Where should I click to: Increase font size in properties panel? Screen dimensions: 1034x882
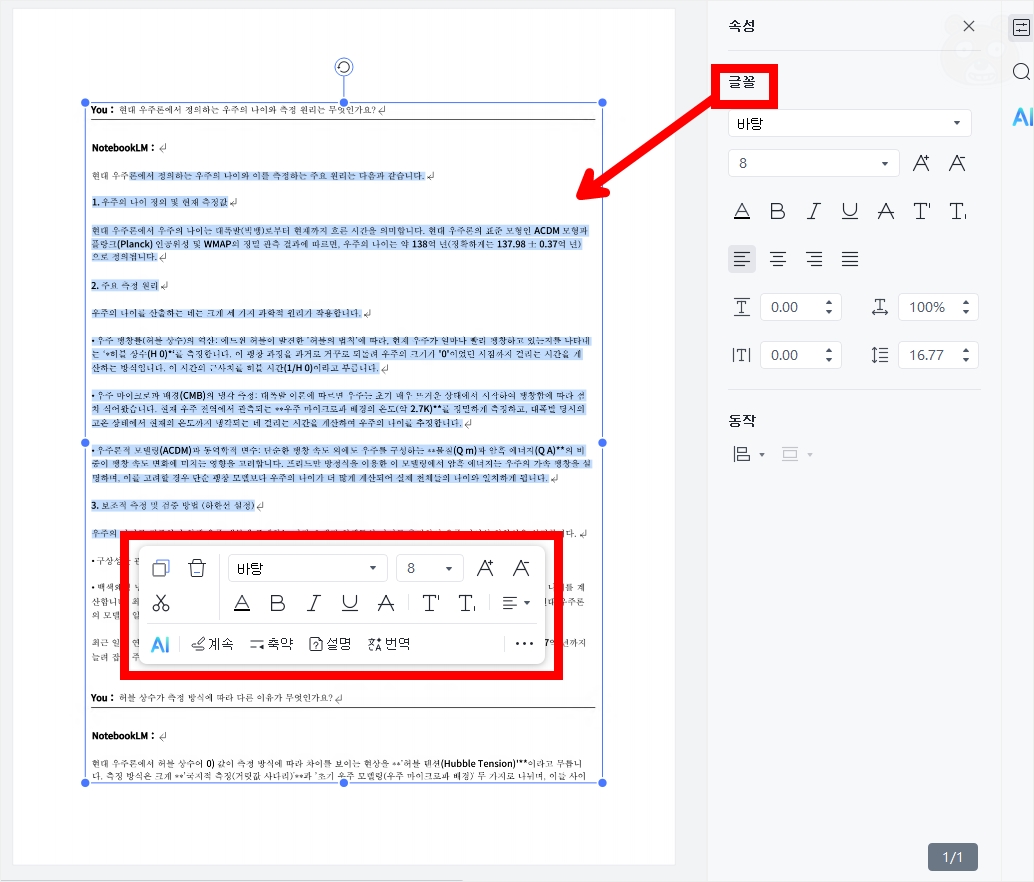(x=921, y=163)
